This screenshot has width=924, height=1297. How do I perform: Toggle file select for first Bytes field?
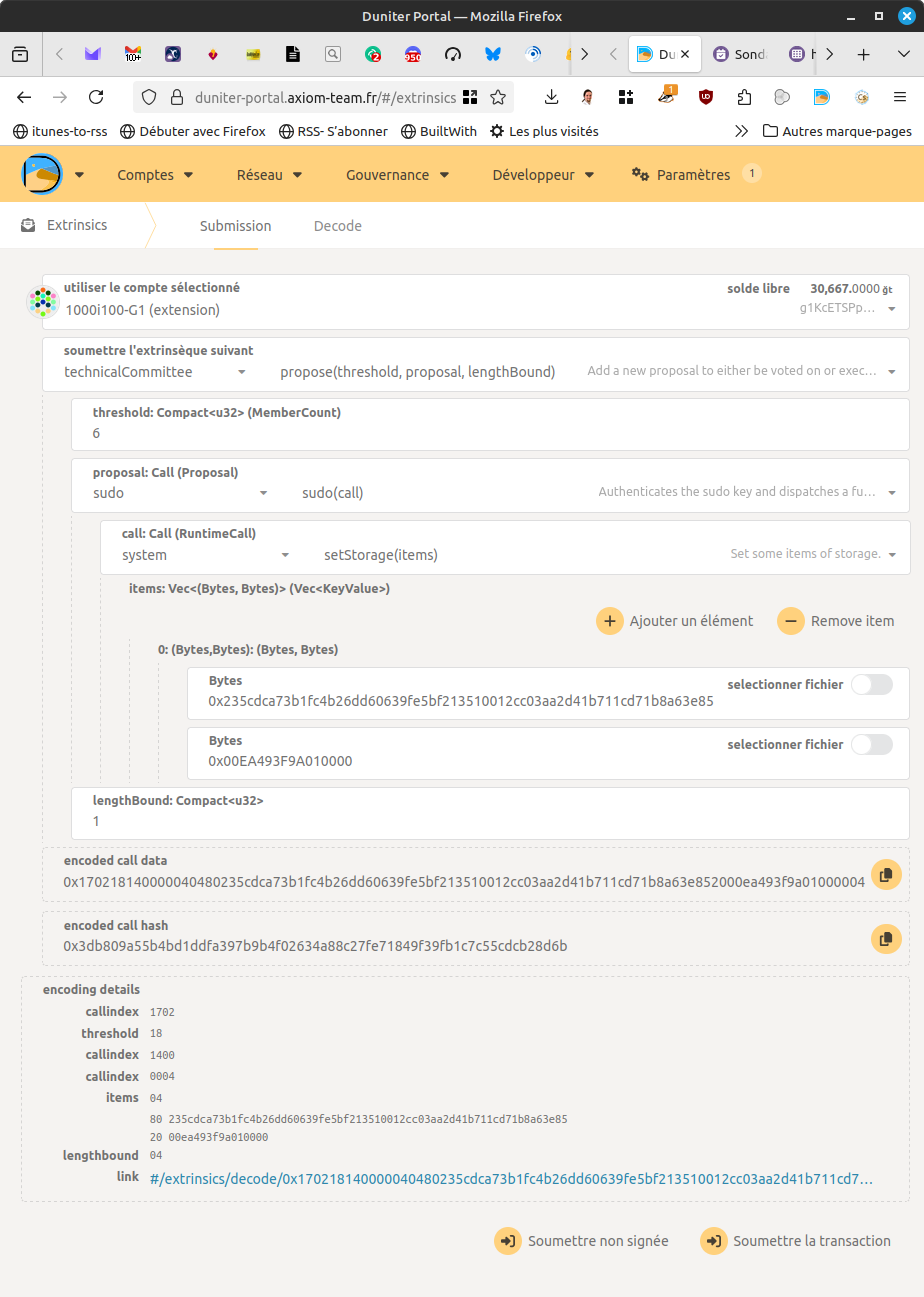pos(870,685)
